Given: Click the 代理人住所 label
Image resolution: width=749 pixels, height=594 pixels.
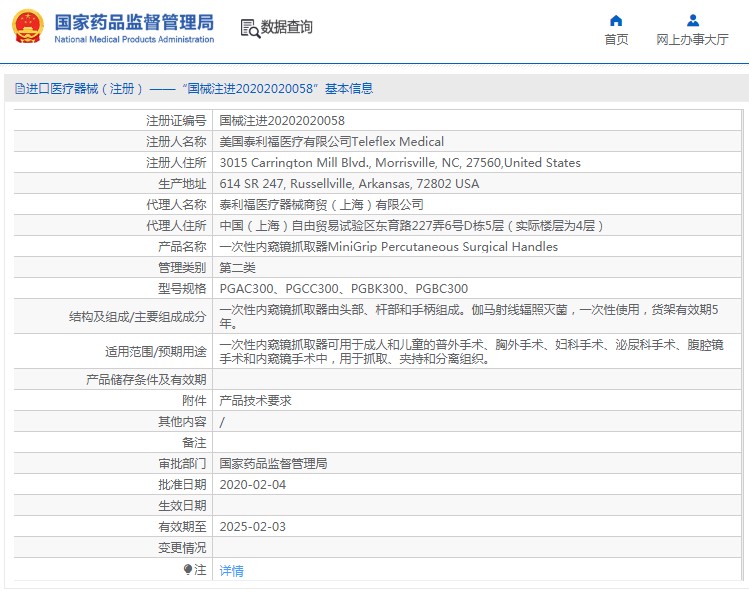Looking at the screenshot, I should point(176,226).
